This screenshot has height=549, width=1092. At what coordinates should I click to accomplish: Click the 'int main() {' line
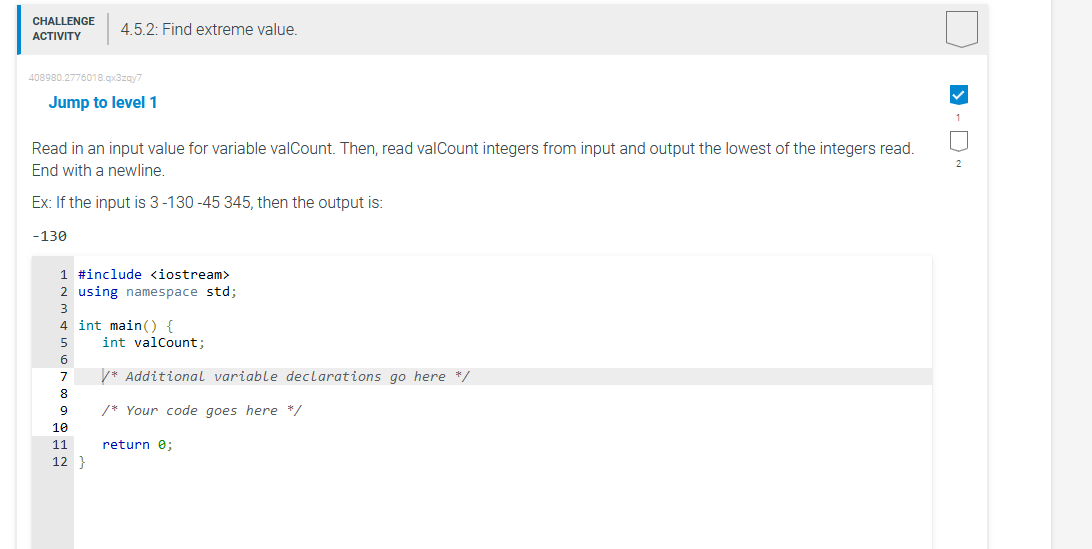tap(125, 325)
